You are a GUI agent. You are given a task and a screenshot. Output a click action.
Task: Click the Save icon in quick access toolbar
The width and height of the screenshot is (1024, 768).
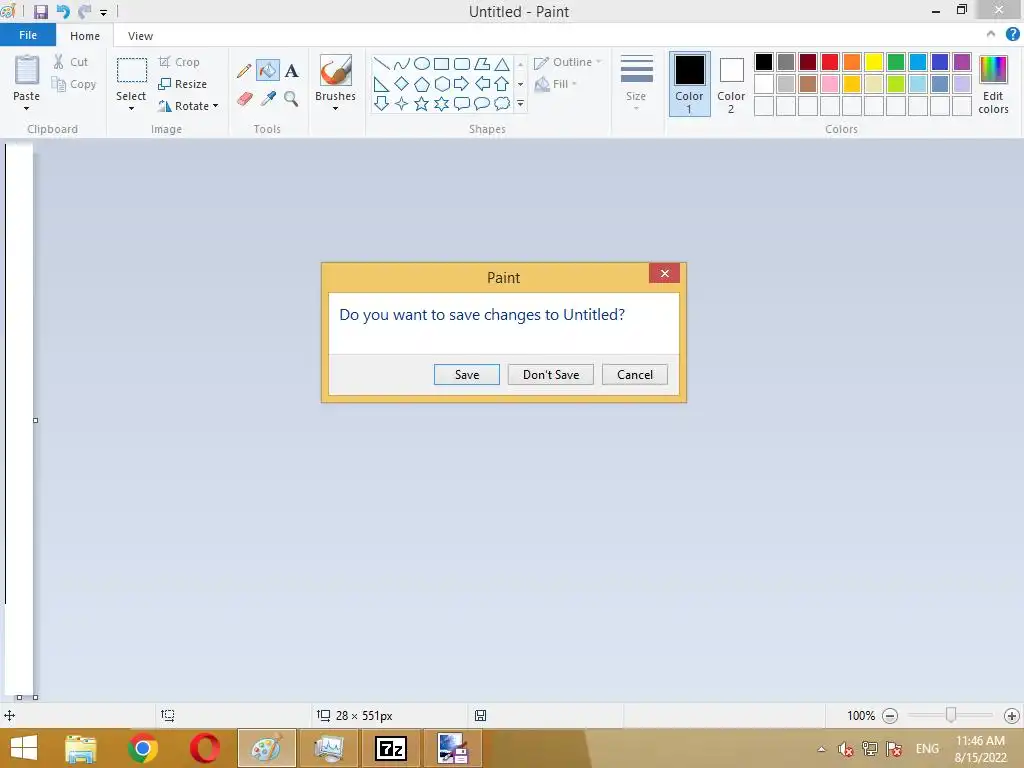click(x=40, y=12)
